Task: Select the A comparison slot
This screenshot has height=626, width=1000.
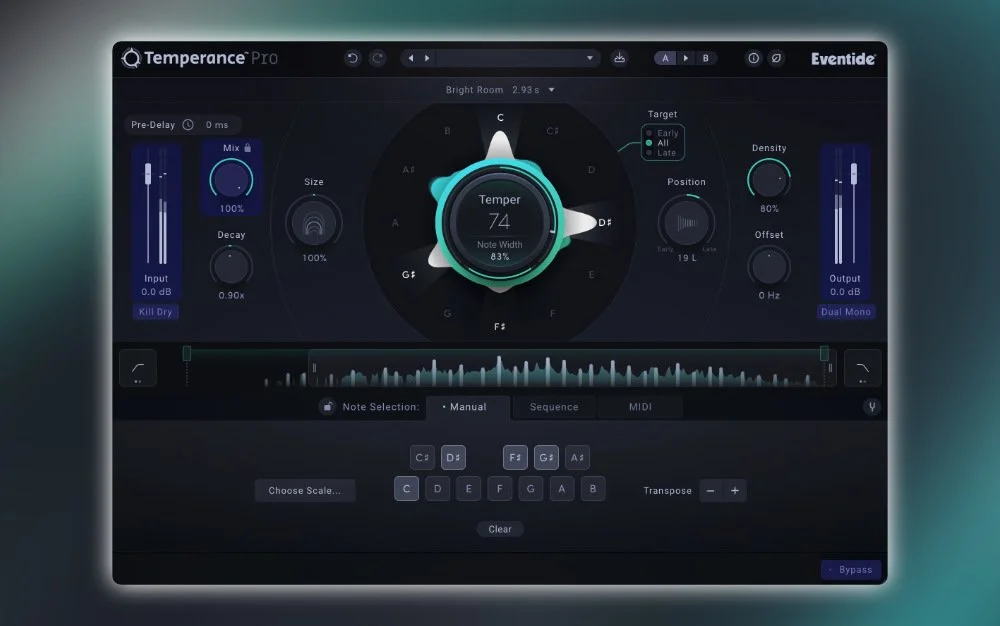Action: tap(665, 58)
